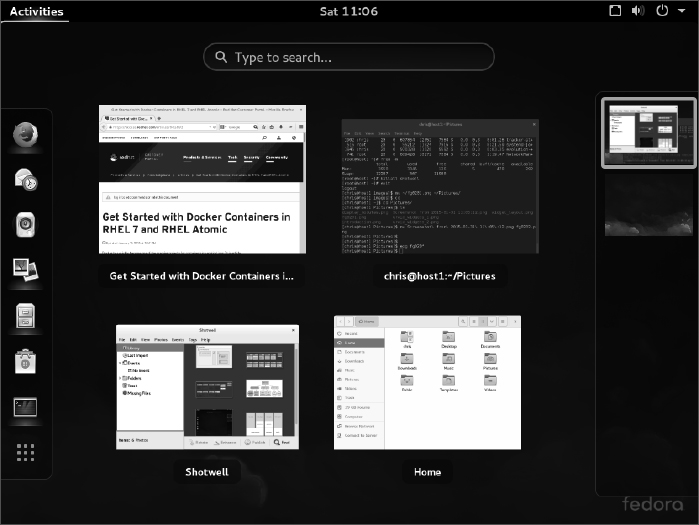Select the terminal window thumbnail
The image size is (699, 525).
pyautogui.click(x=440, y=186)
